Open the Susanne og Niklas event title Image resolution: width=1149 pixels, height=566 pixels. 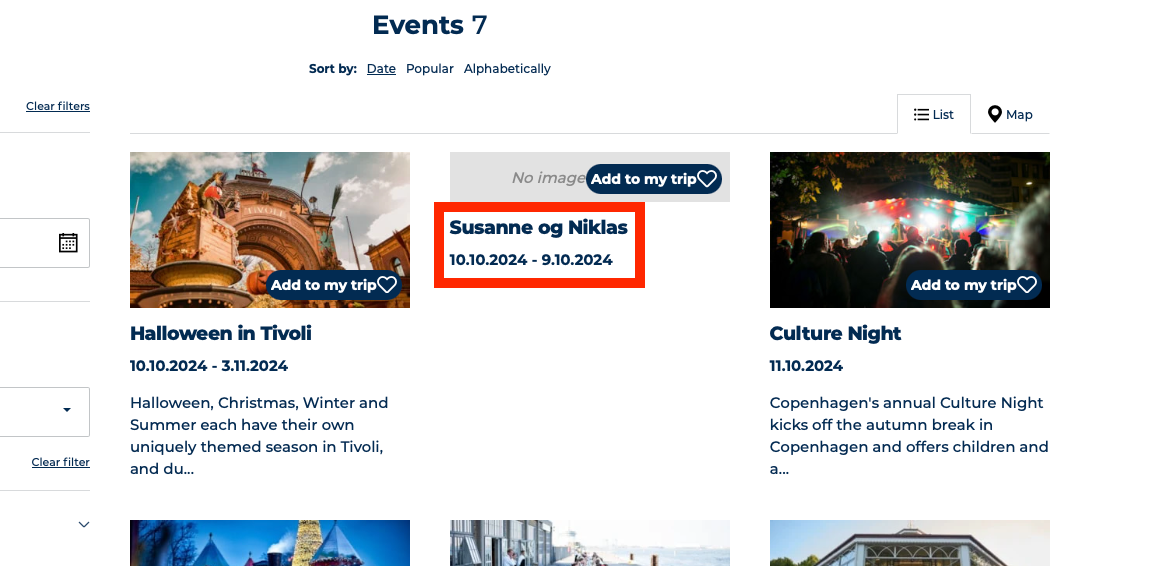(539, 227)
